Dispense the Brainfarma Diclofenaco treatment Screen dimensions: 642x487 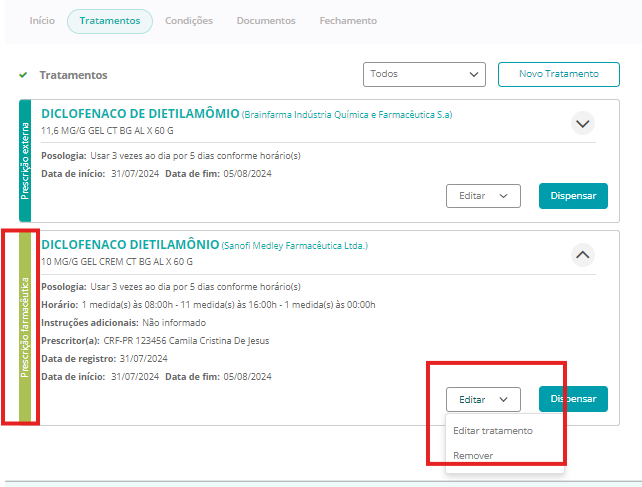tap(573, 196)
